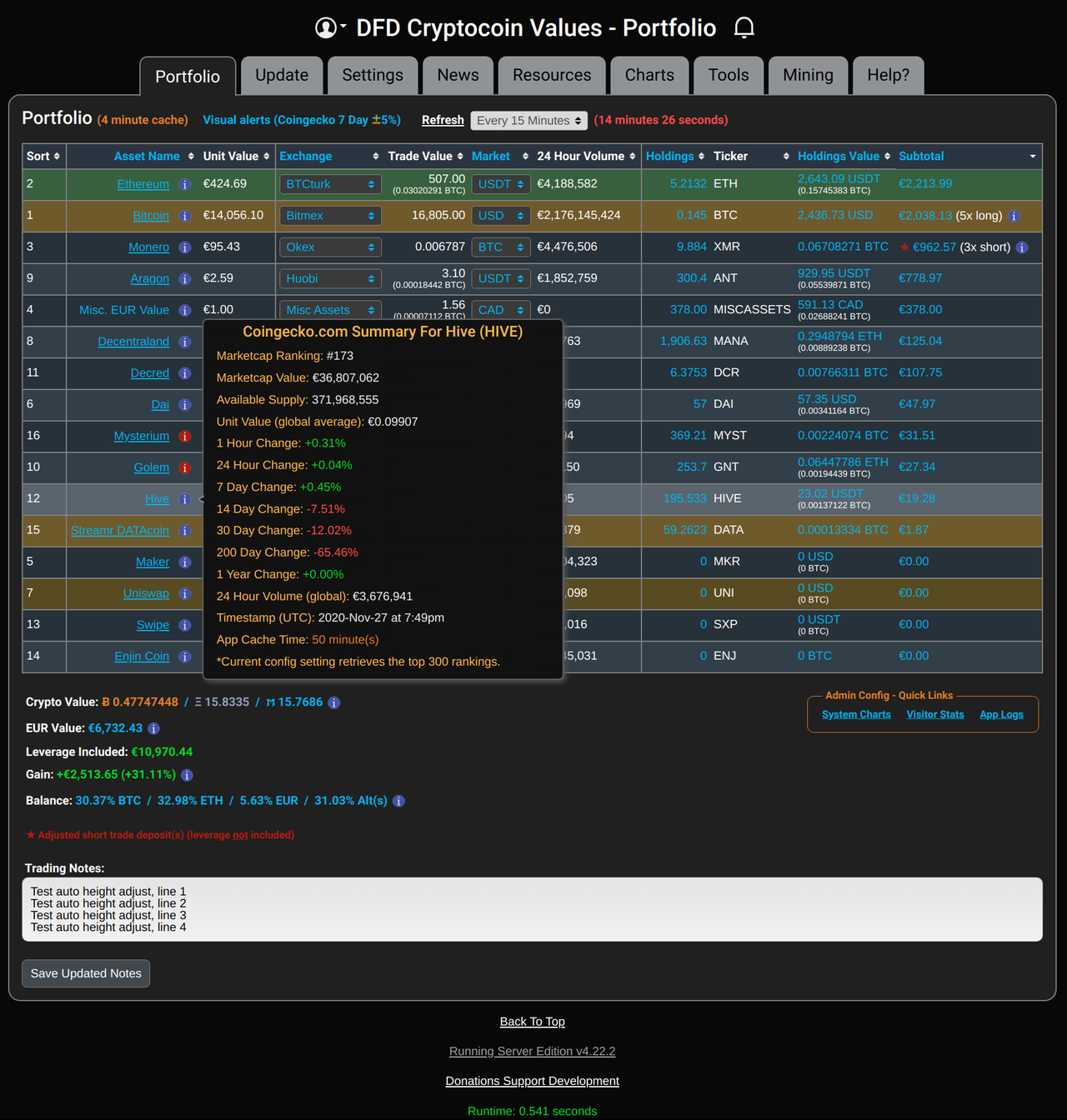Click info icon next to Decentraland
Viewport: 1067px width, 1120px height.
pyautogui.click(x=185, y=342)
